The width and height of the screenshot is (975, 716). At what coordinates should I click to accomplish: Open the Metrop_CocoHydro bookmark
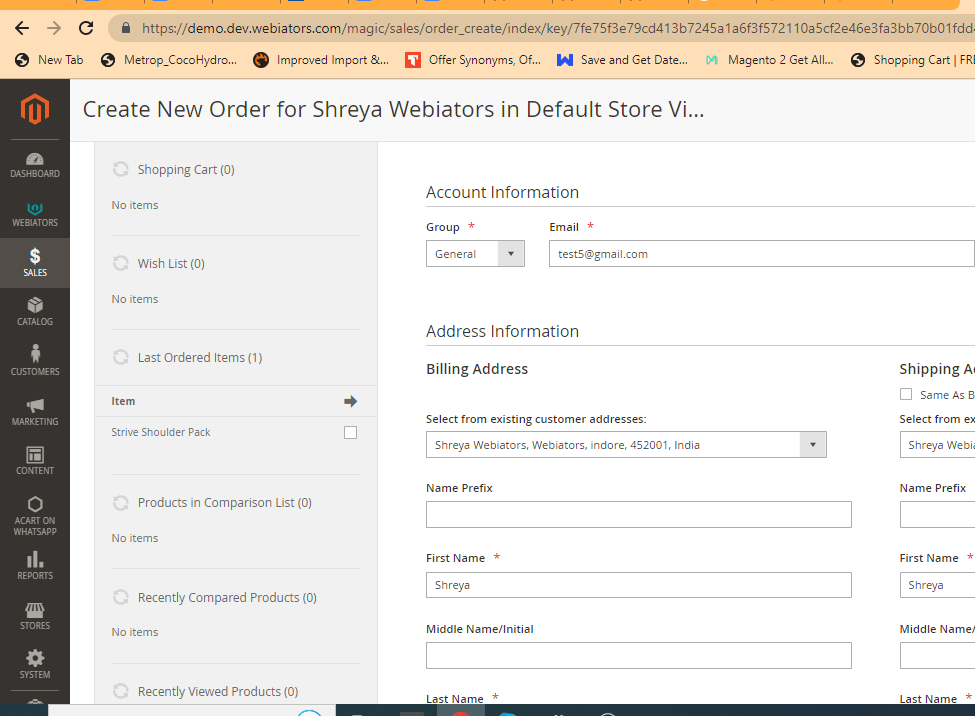coord(169,60)
